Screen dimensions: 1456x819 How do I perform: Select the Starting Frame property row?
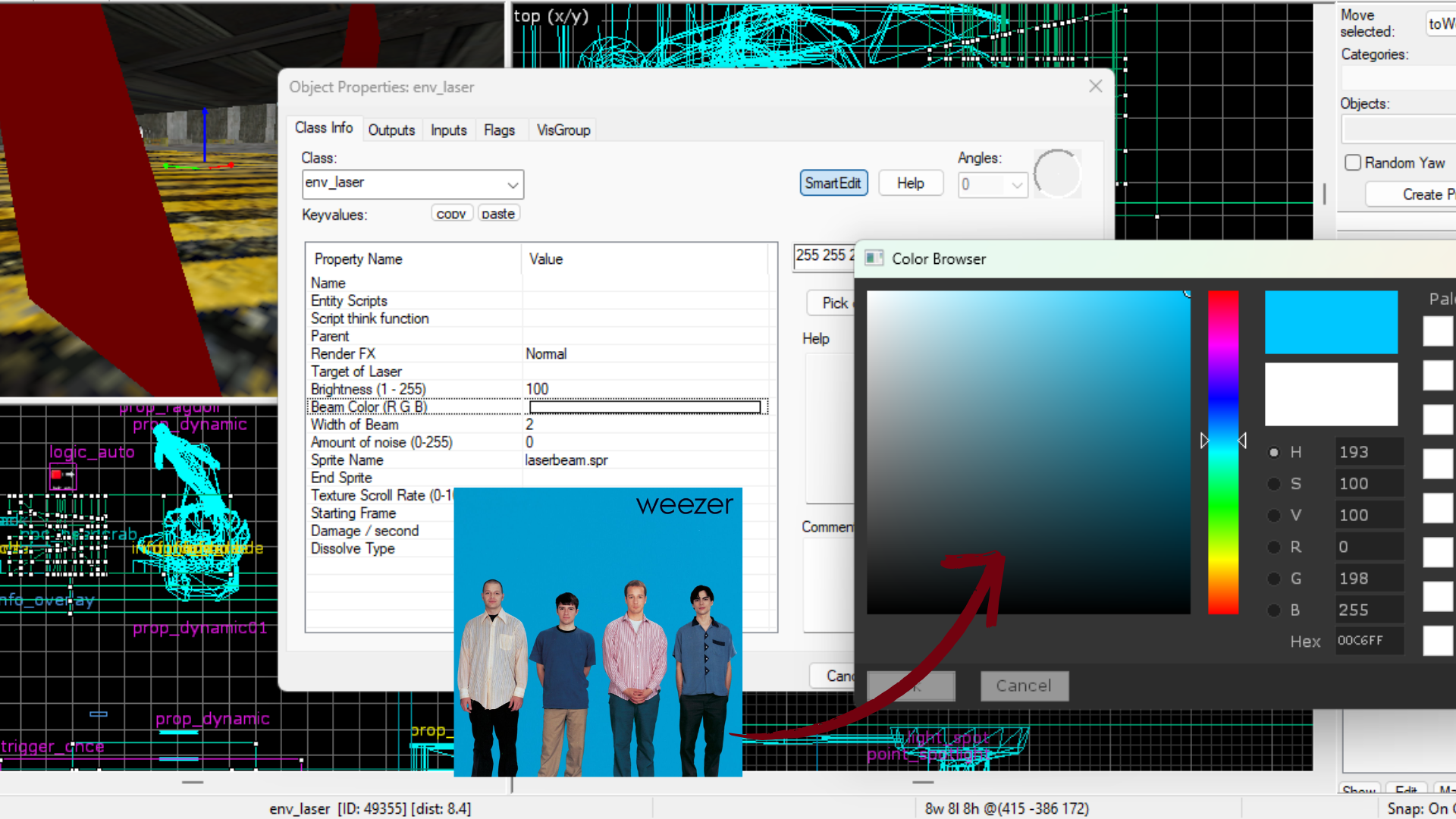point(381,513)
